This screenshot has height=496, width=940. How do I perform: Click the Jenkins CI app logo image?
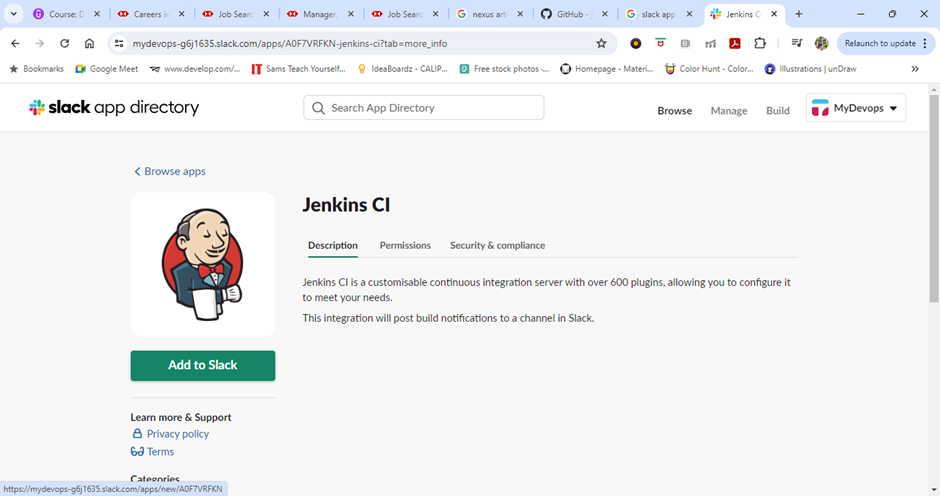pyautogui.click(x=203, y=264)
